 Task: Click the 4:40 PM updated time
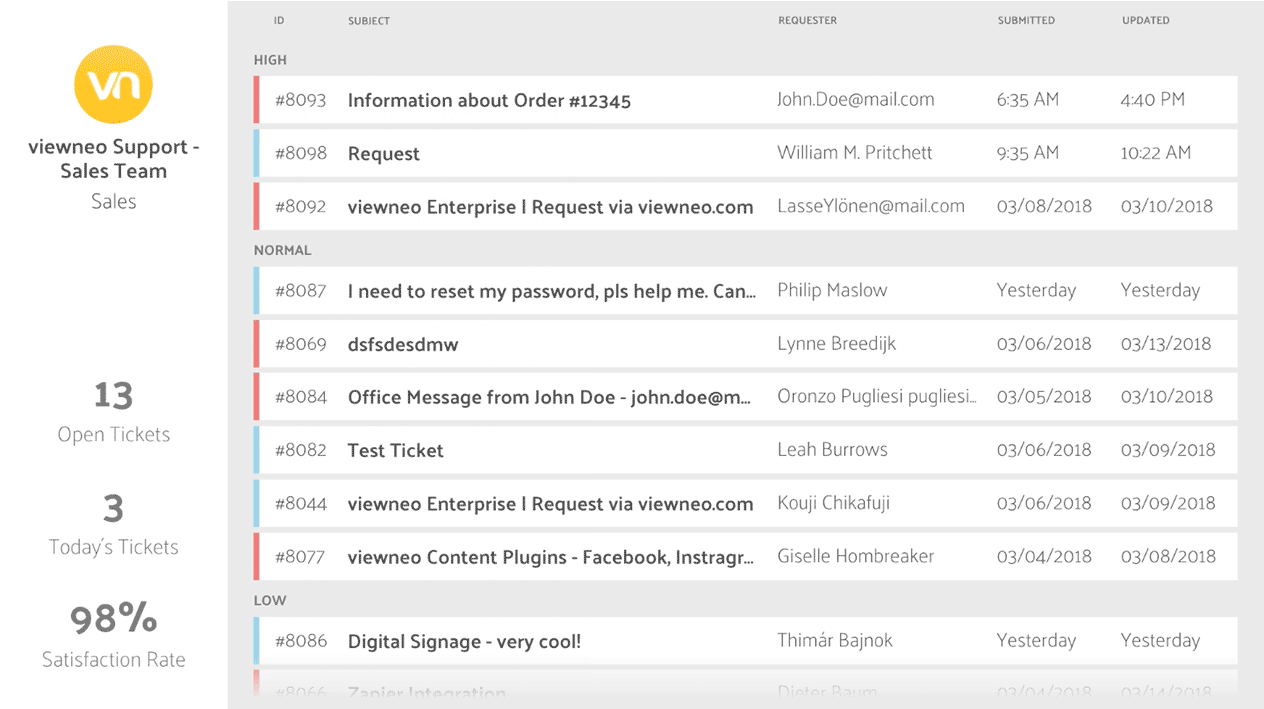1153,99
